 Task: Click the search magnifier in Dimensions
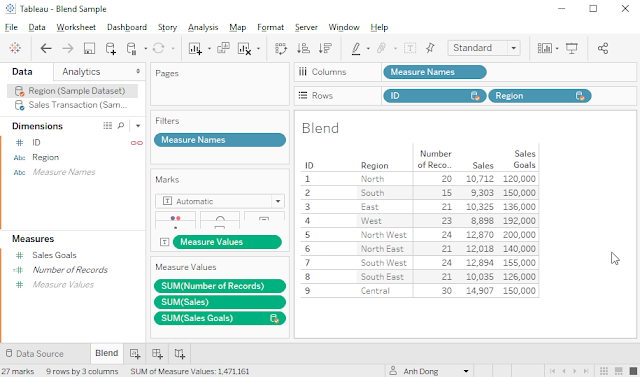[121, 126]
